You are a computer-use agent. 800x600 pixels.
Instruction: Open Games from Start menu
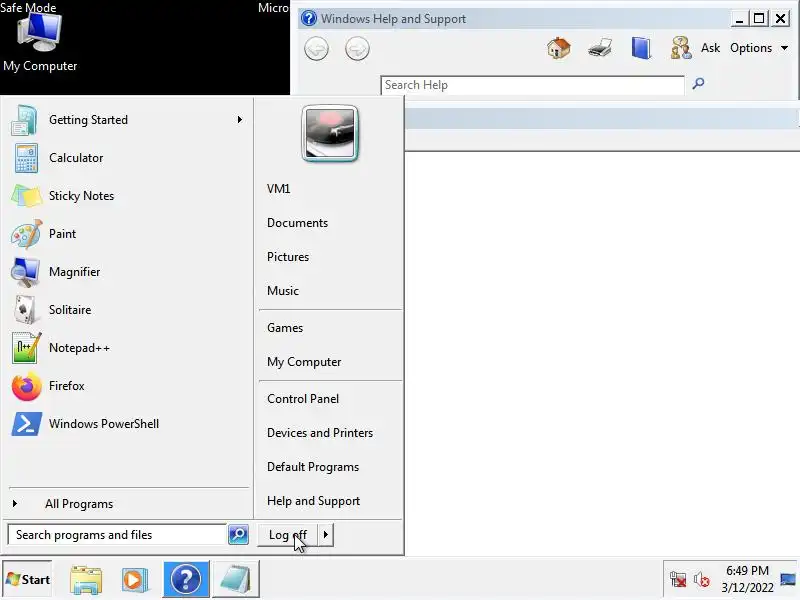(285, 328)
